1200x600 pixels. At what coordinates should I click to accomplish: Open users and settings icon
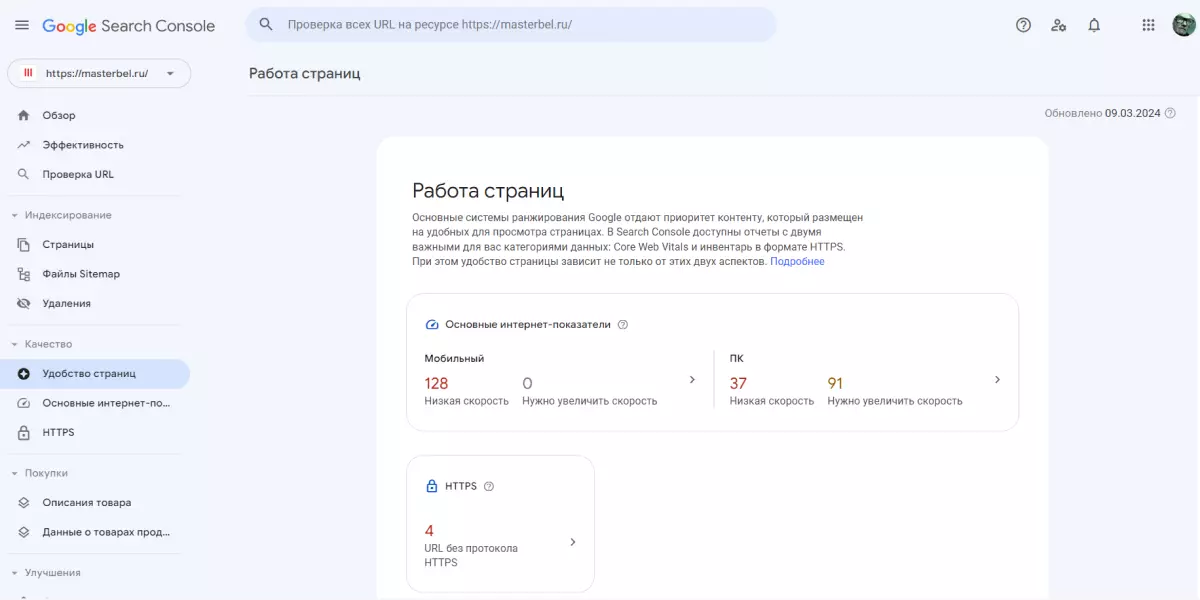coord(1059,25)
